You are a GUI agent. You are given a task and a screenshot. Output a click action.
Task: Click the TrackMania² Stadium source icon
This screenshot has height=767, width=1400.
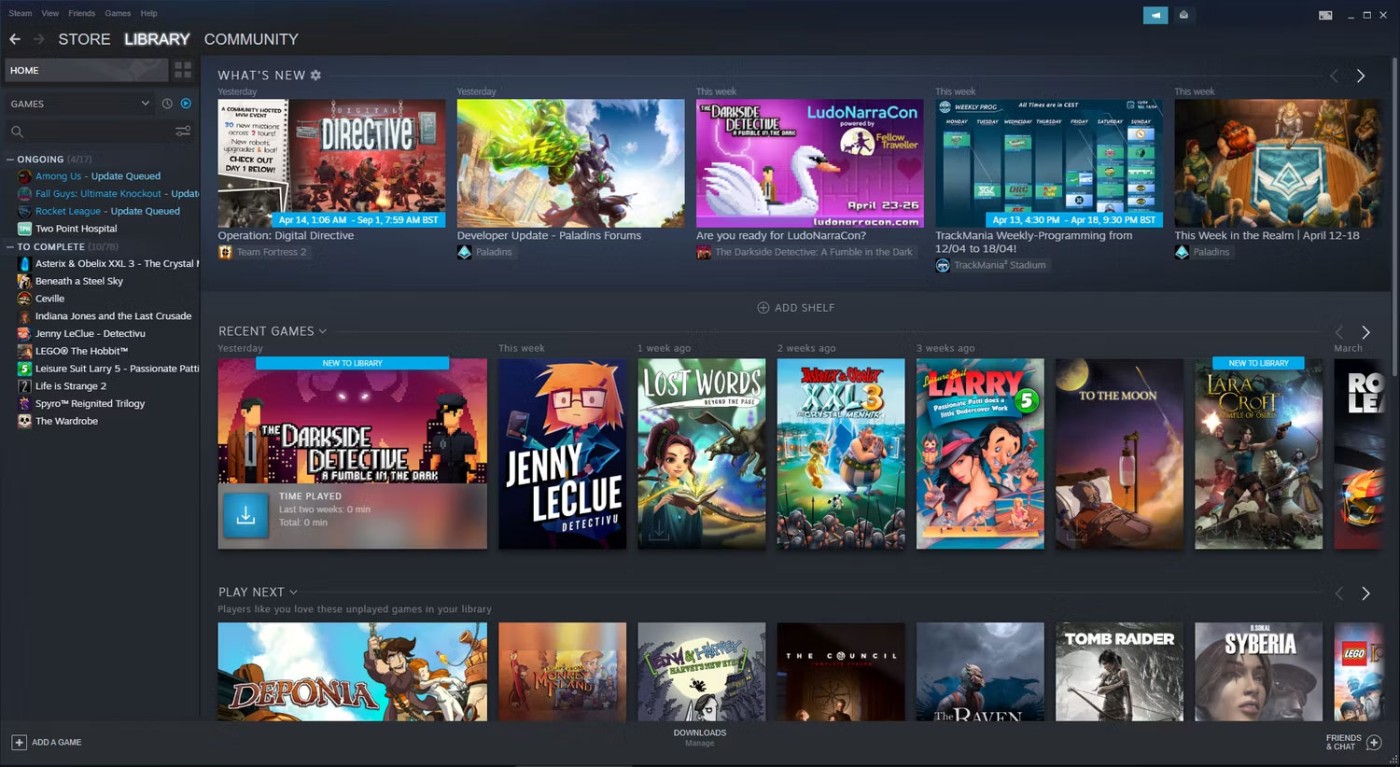pyautogui.click(x=943, y=265)
